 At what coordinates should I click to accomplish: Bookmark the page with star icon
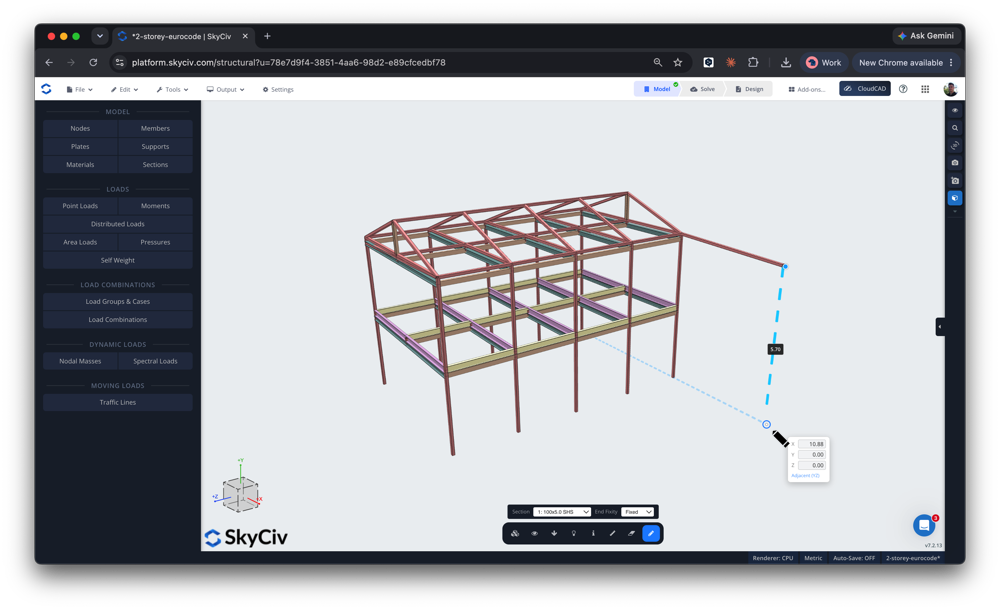pos(678,63)
